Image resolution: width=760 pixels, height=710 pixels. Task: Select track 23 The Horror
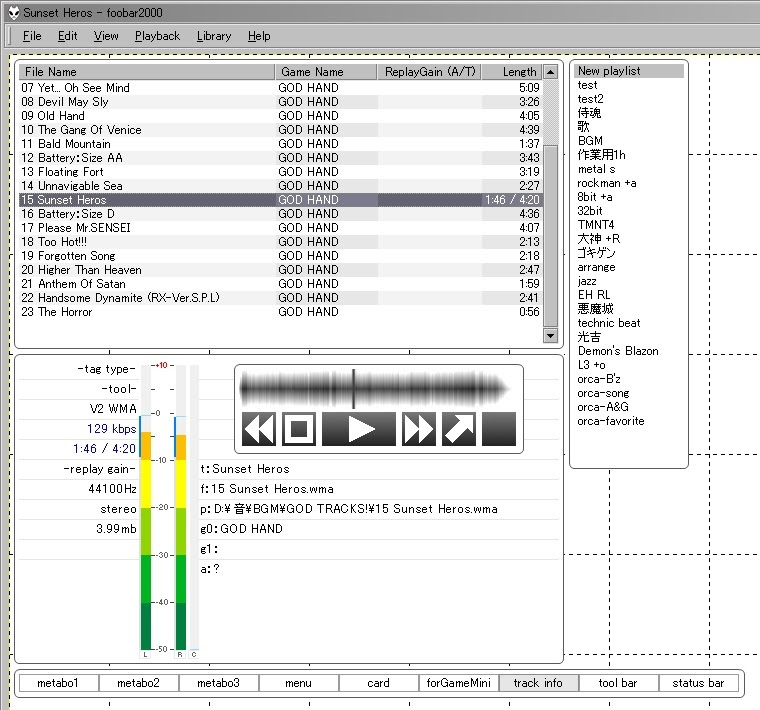280,312
